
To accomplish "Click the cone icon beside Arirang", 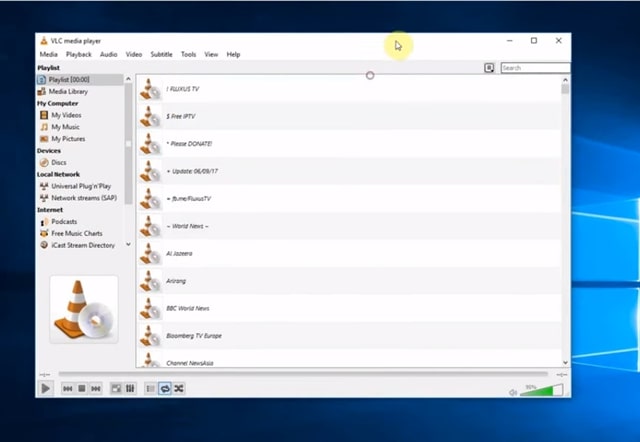I will pos(150,281).
